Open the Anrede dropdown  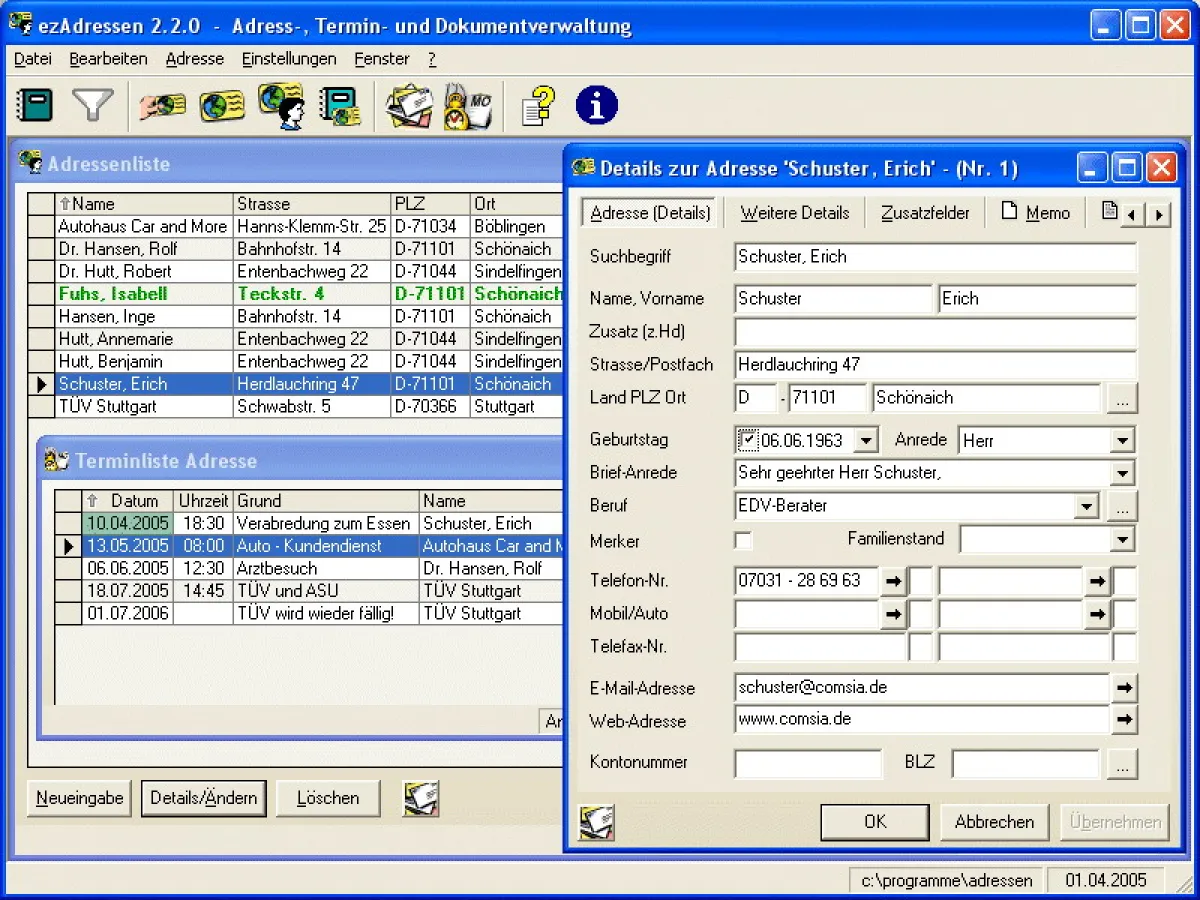coord(1122,440)
